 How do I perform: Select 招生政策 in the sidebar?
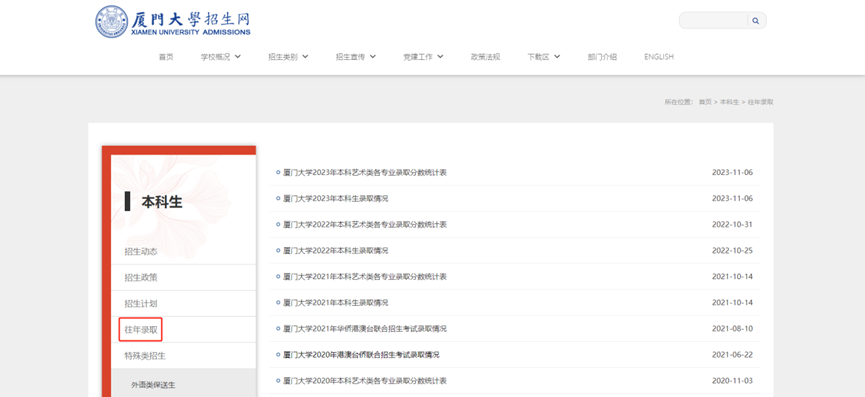pos(141,277)
